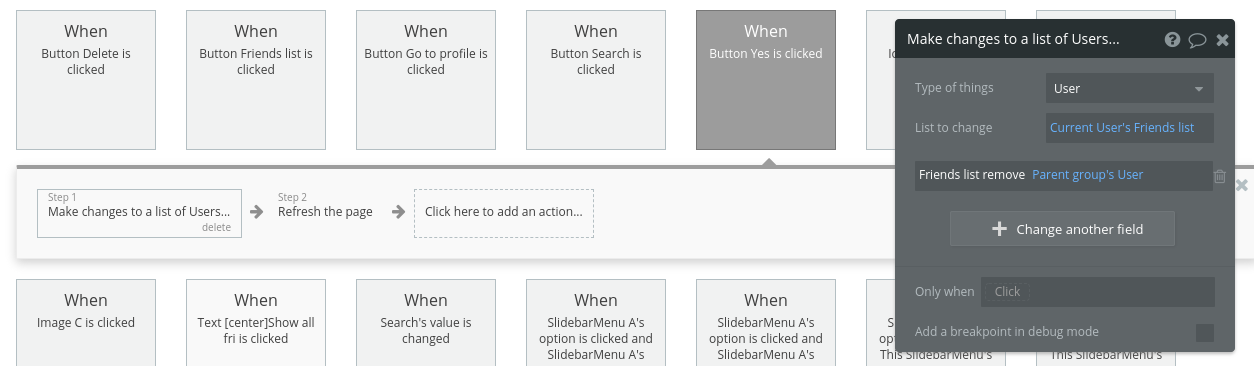The width and height of the screenshot is (1254, 366).
Task: Delete Friends list remove field with trash icon
Action: (x=1220, y=176)
